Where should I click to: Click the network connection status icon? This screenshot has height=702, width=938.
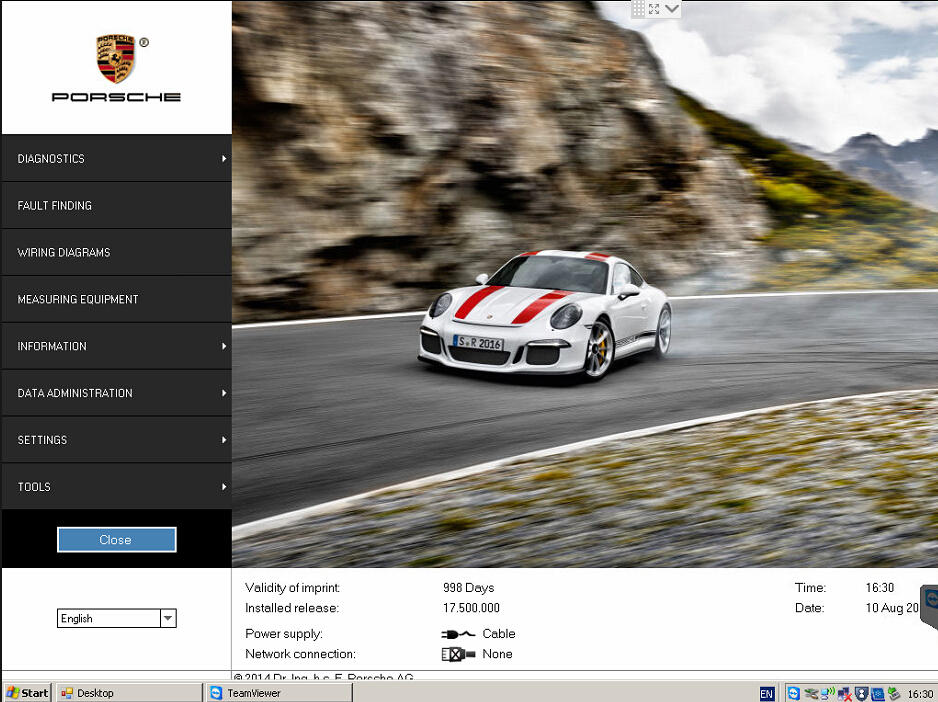point(458,654)
